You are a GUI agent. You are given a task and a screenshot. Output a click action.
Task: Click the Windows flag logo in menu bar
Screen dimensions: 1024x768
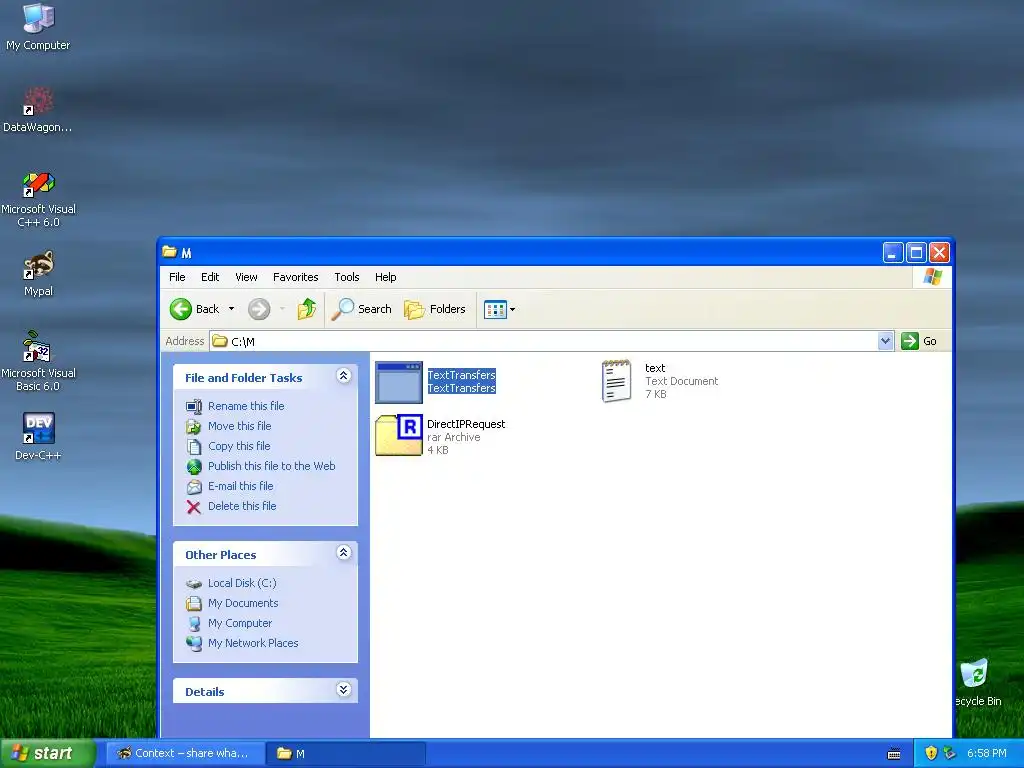933,277
